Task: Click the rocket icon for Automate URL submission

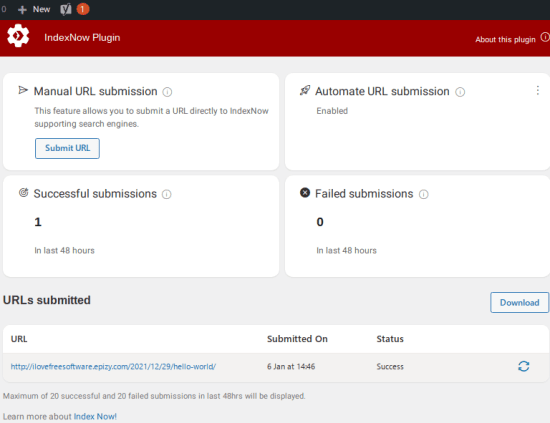Action: click(x=305, y=90)
